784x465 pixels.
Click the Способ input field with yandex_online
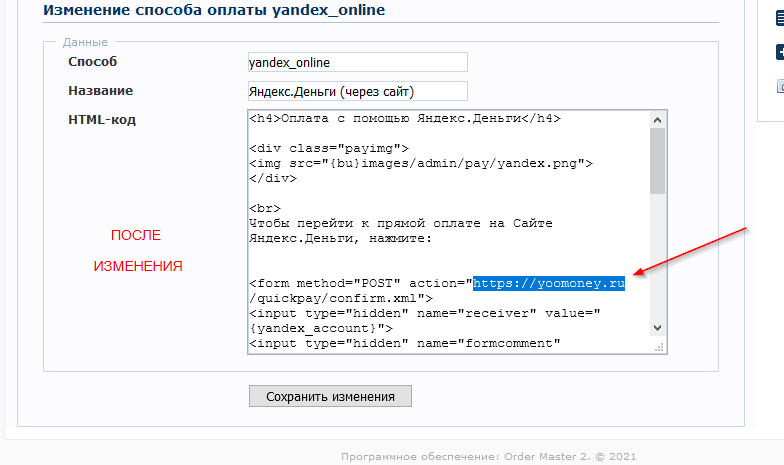358,62
